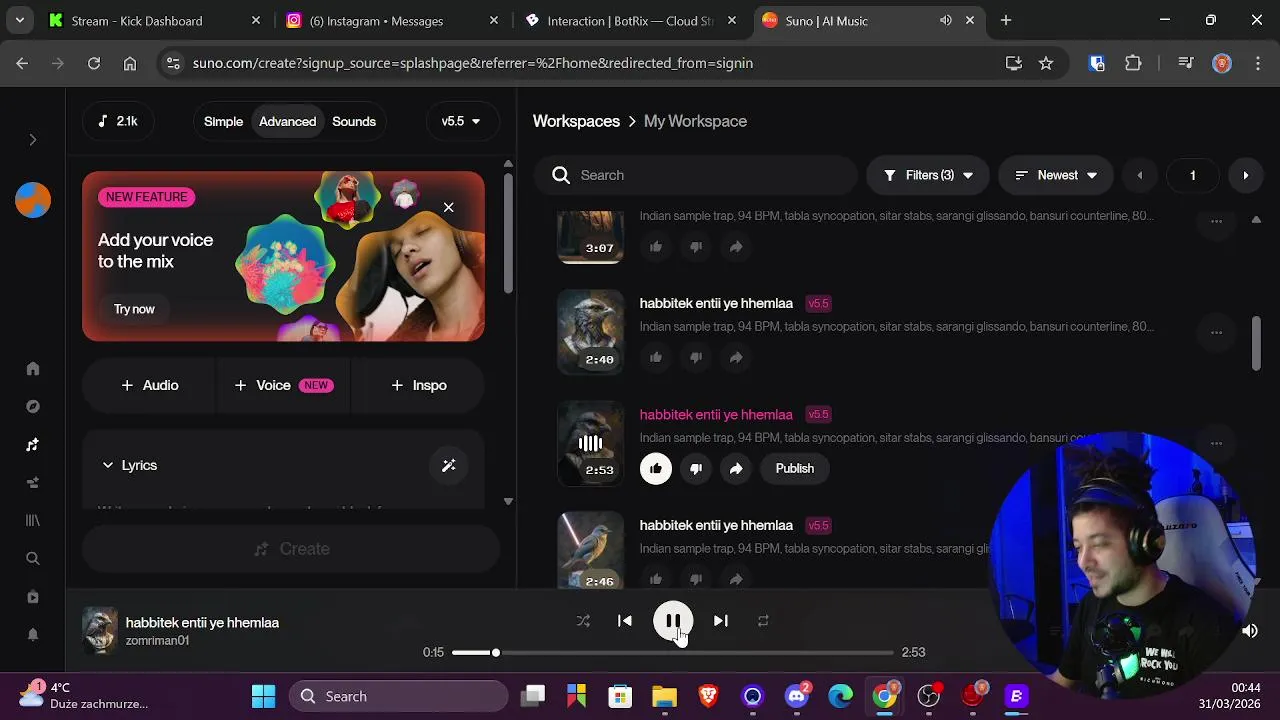The image size is (1280, 720).
Task: Bookmark this page with the star icon
Action: 1046,63
